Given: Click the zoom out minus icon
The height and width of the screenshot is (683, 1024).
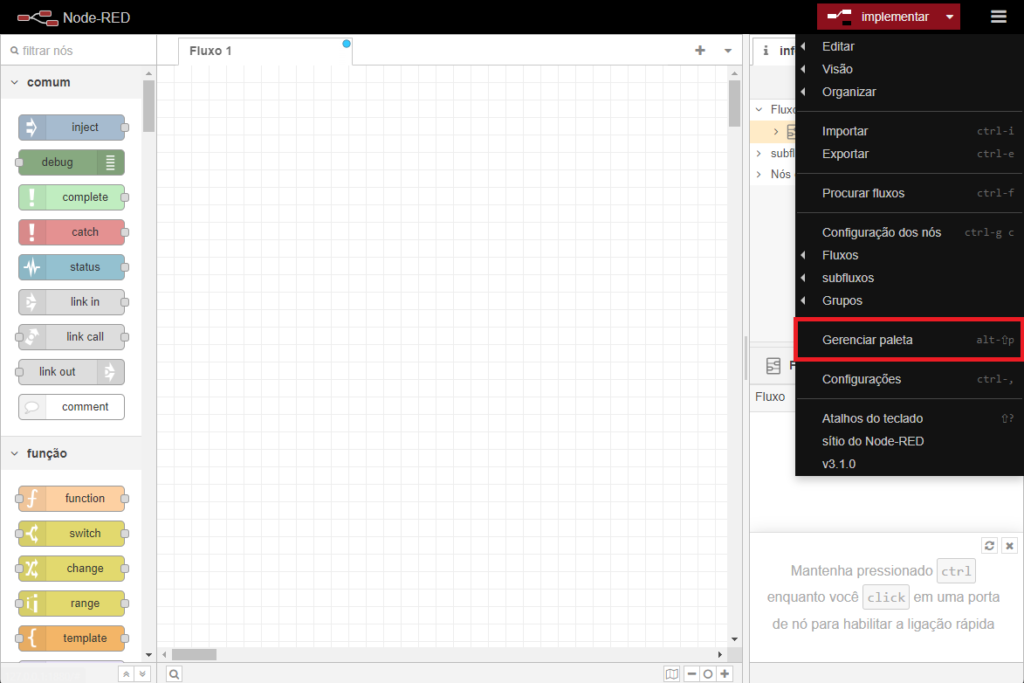Looking at the screenshot, I should point(691,674).
